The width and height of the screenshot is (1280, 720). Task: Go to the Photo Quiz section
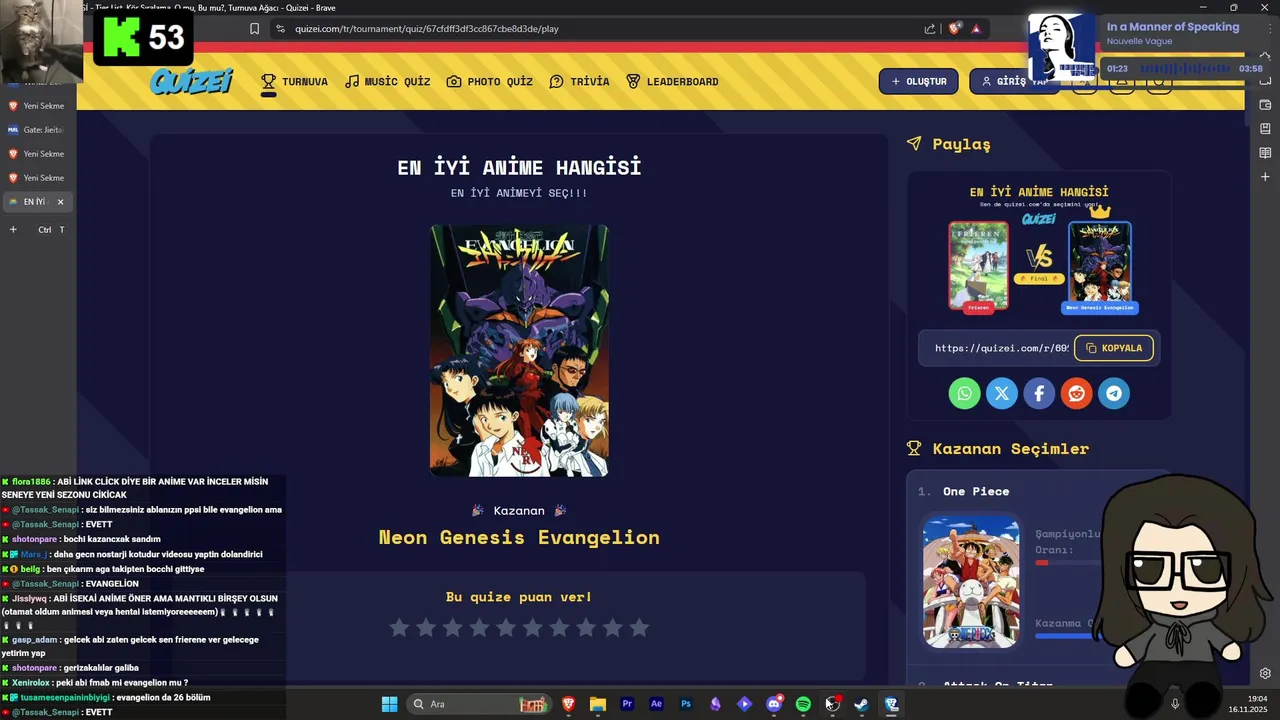489,82
